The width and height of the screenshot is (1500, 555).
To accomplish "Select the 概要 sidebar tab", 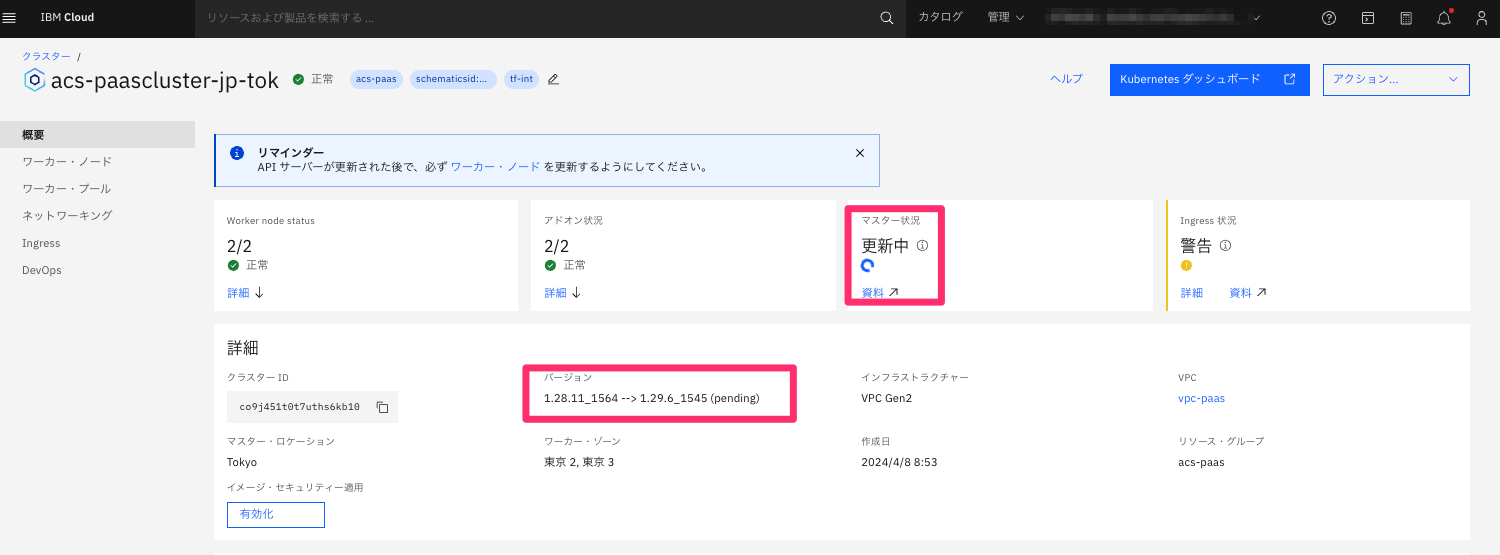I will tap(97, 134).
